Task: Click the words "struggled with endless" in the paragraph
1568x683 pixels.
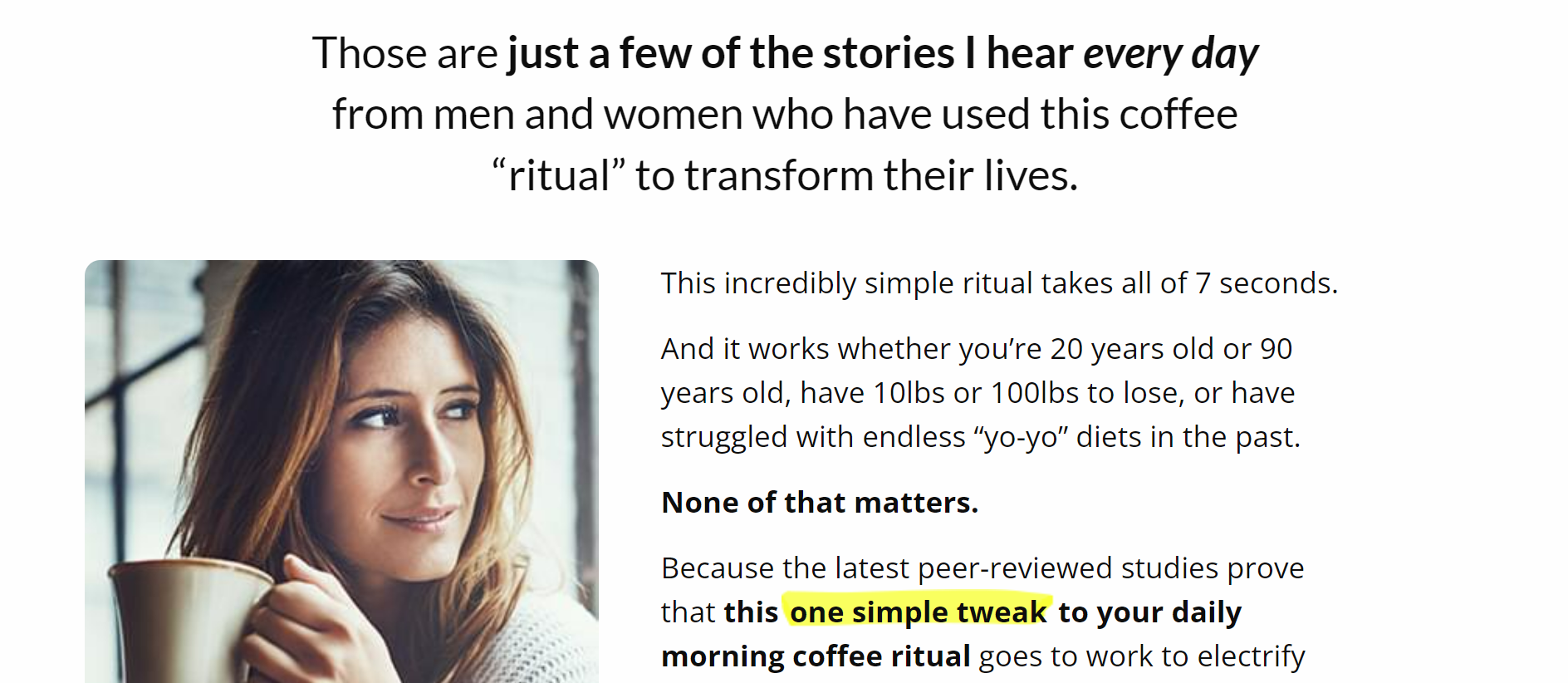Action: 813,437
